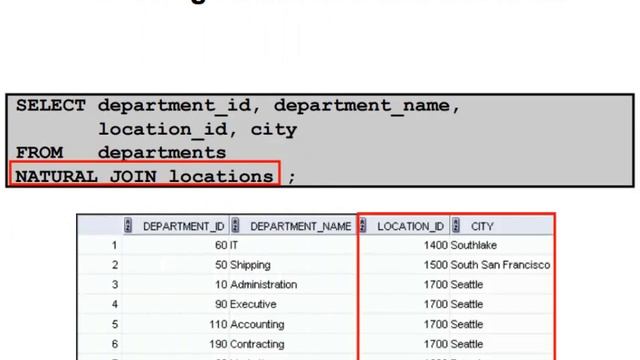Click the word city in the query

click(273, 131)
